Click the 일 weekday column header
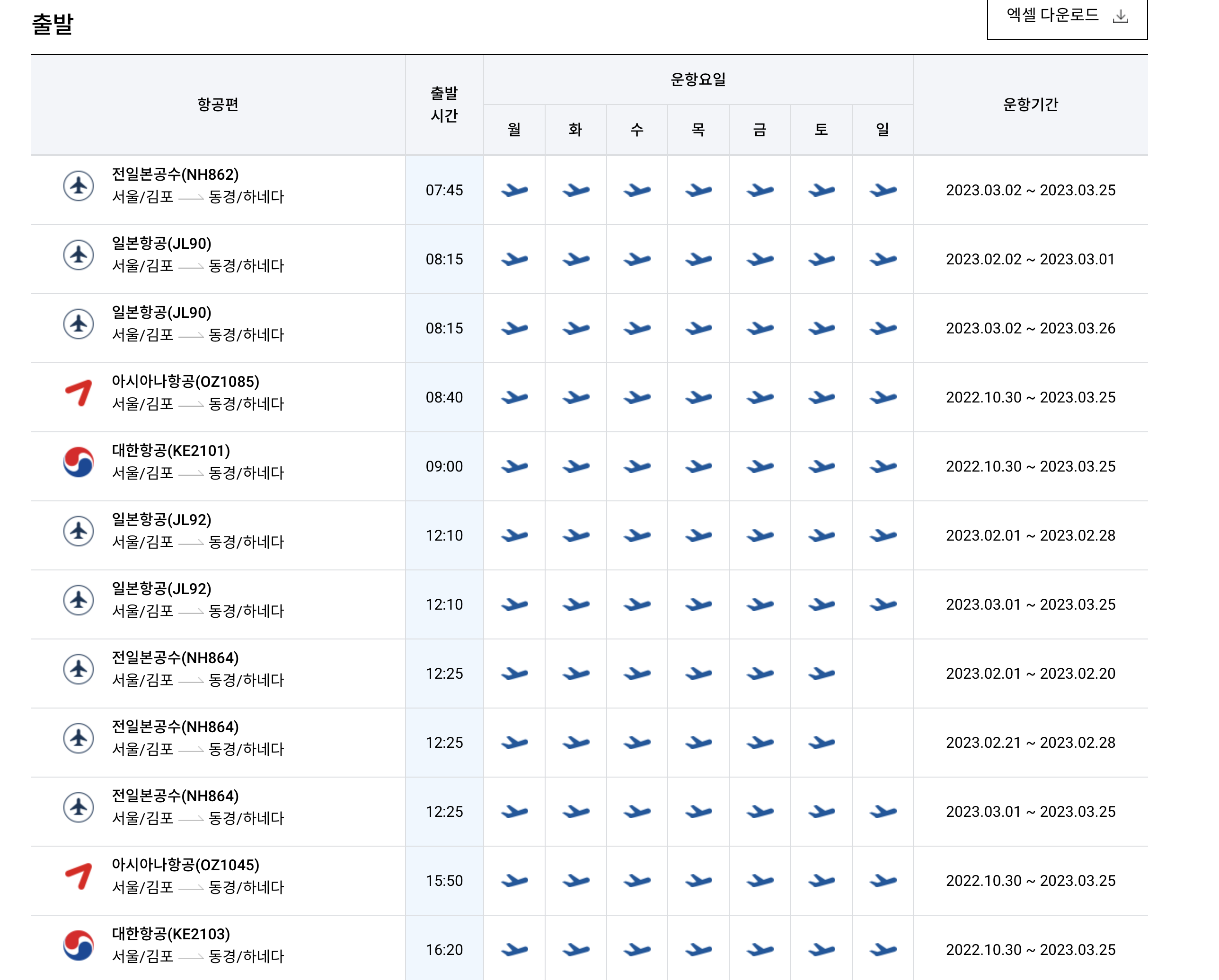 882,130
